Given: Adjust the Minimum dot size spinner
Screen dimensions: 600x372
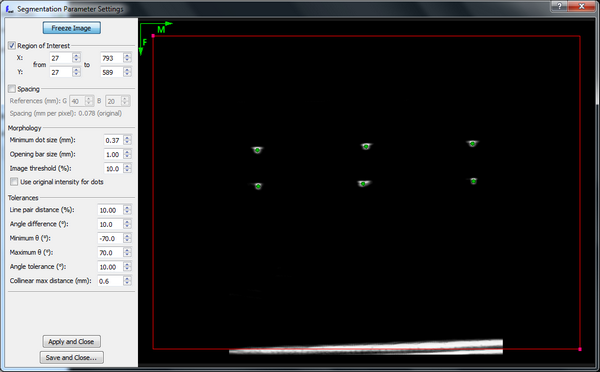Looking at the screenshot, I should (x=127, y=140).
